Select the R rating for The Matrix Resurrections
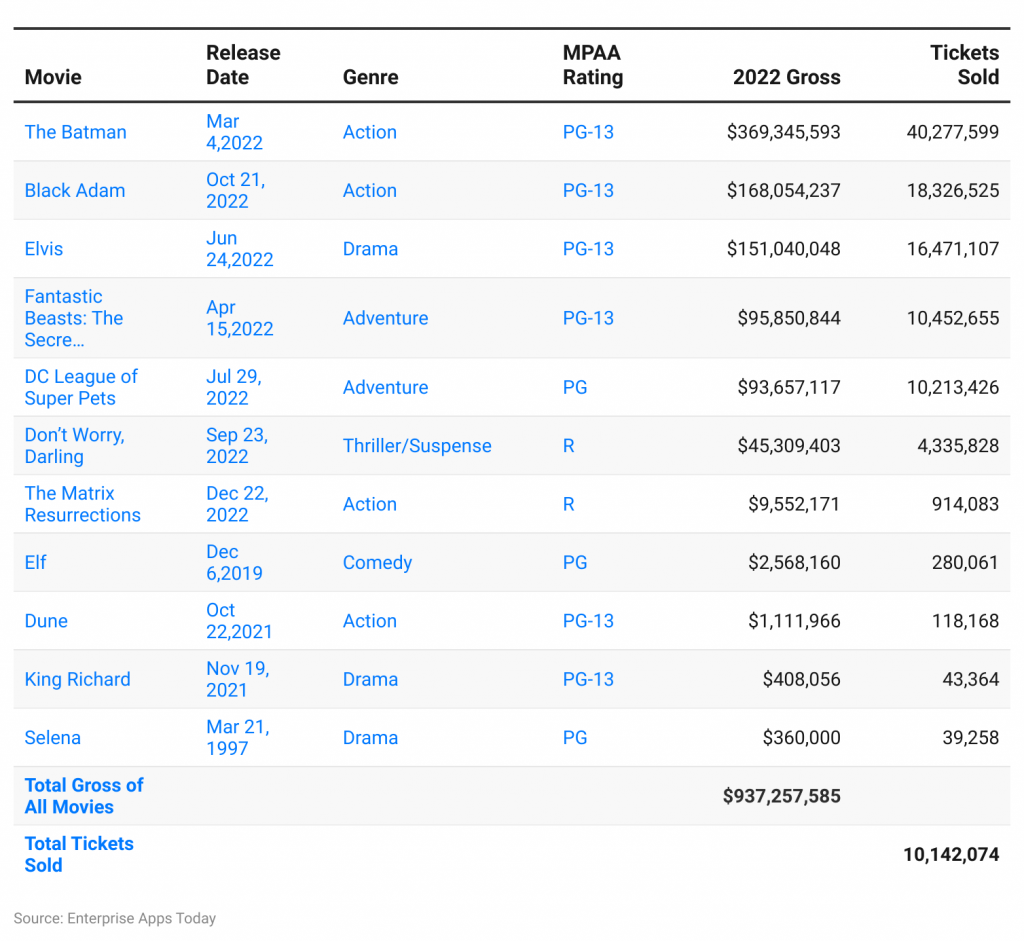The height and width of the screenshot is (941, 1024). click(568, 504)
